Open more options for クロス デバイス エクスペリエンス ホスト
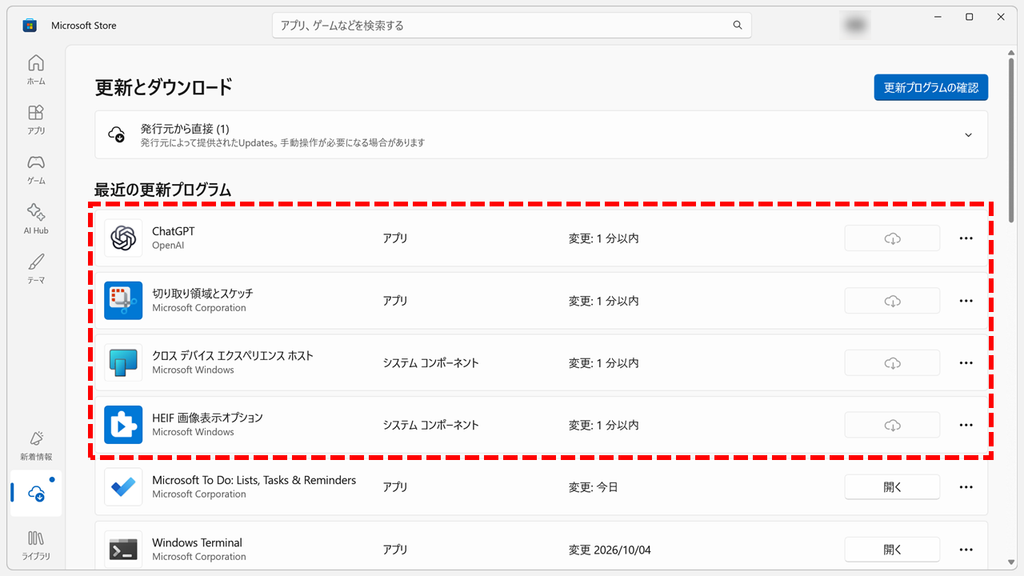This screenshot has width=1024, height=576. click(966, 362)
